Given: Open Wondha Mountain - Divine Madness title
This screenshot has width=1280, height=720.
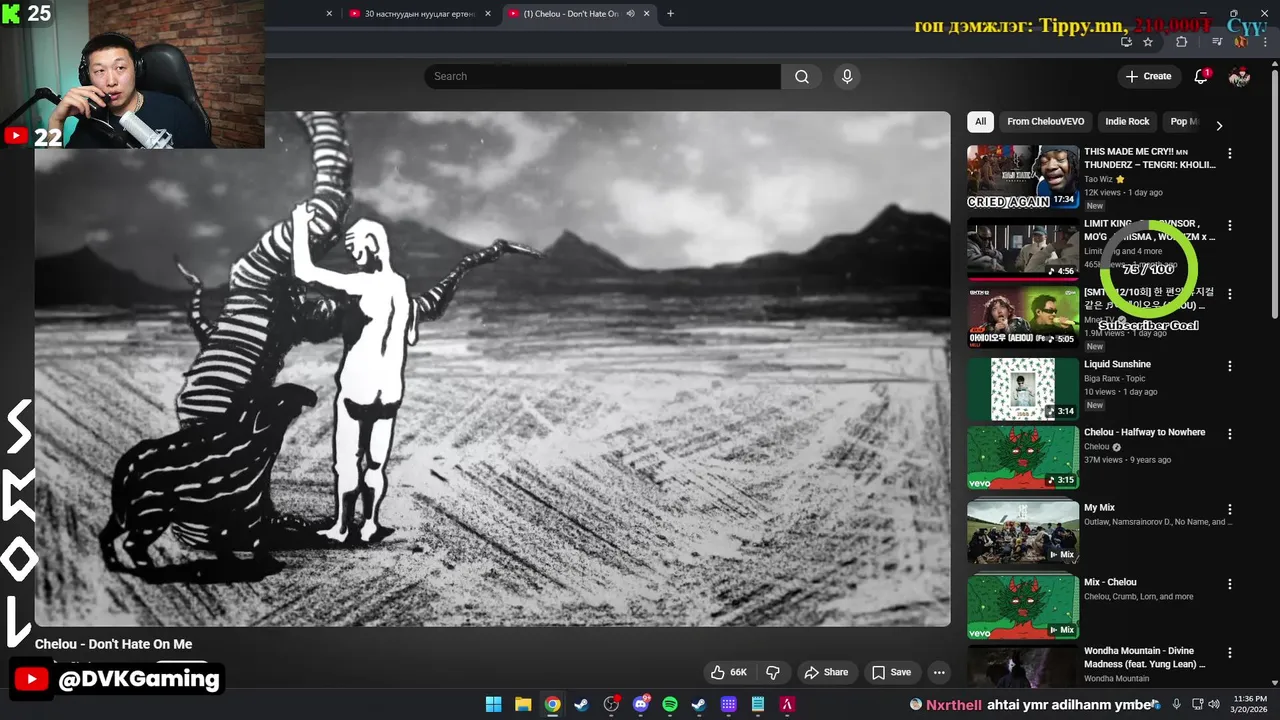Looking at the screenshot, I should pos(1144,657).
